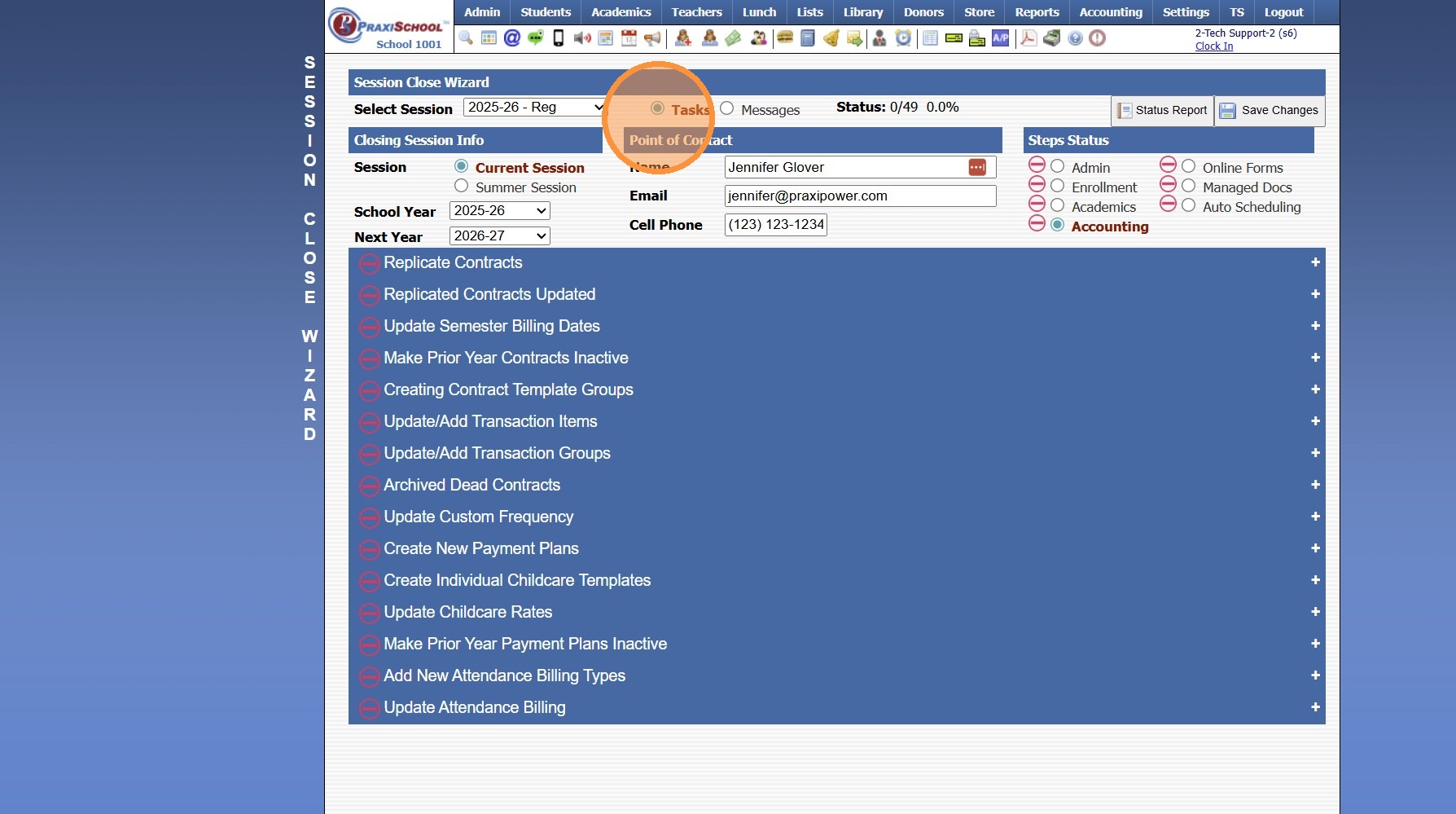This screenshot has height=814, width=1456.
Task: Select the Admin step radio button
Action: (1058, 165)
